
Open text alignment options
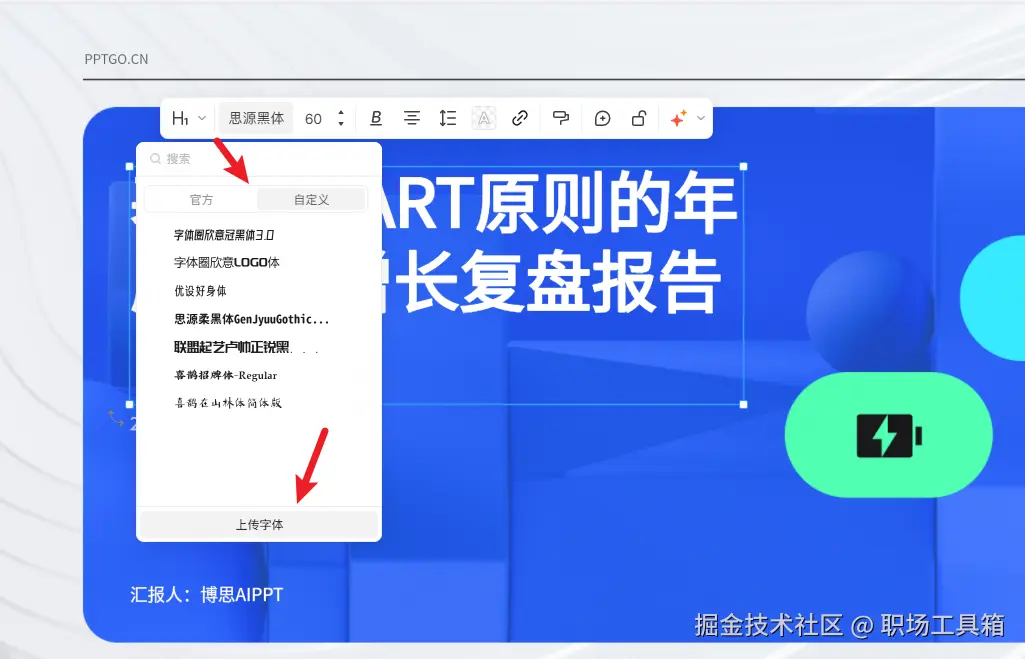pos(411,118)
